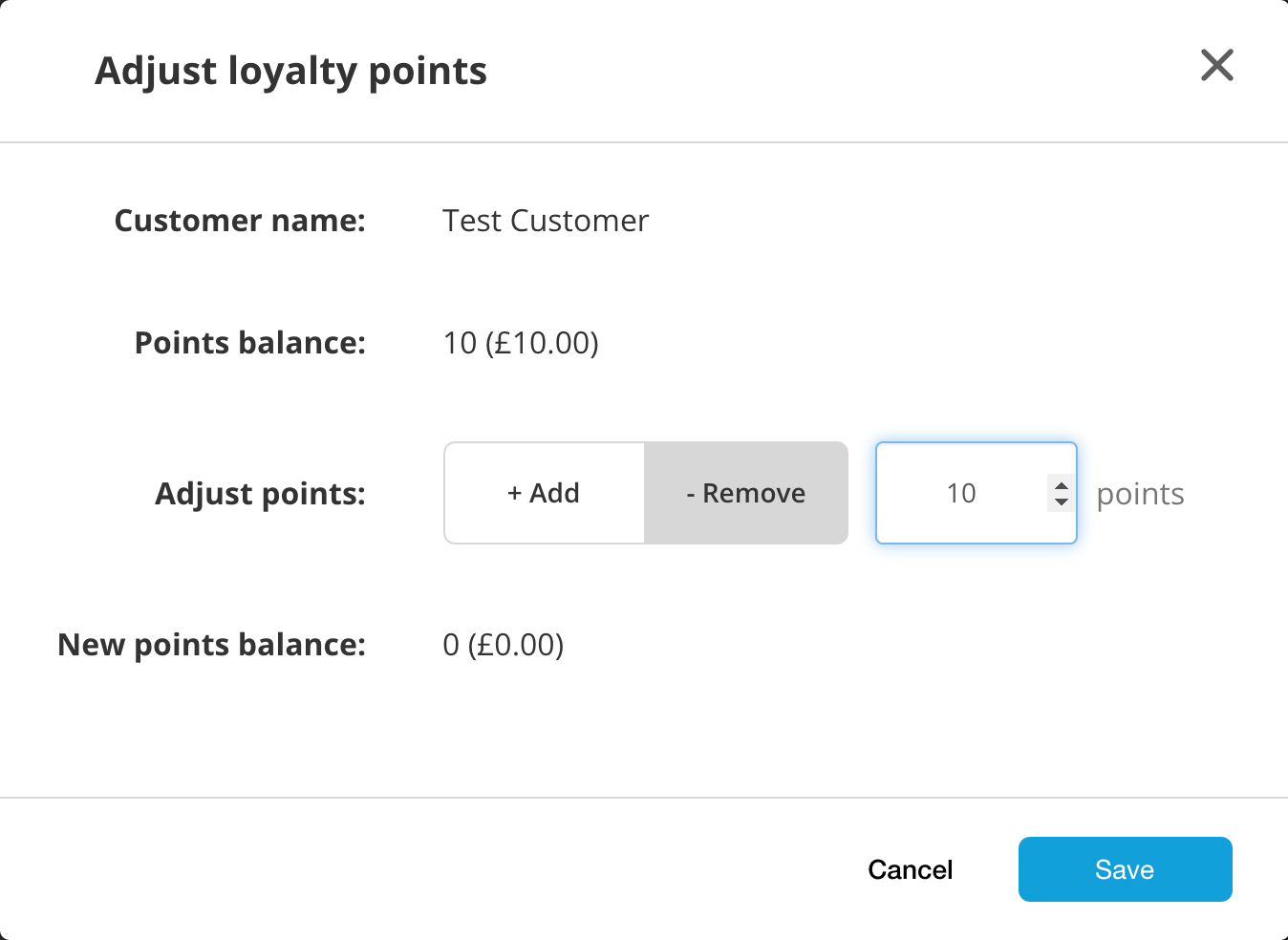This screenshot has height=940, width=1288.
Task: Click the Adjust loyalty points heading
Action: (x=290, y=71)
